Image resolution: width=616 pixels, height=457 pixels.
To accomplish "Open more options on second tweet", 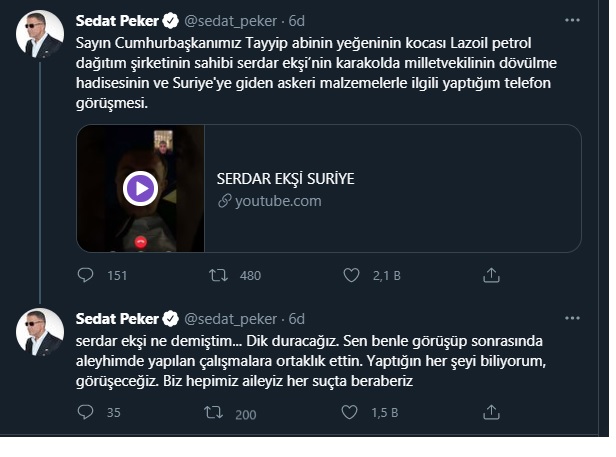I will pyautogui.click(x=572, y=319).
